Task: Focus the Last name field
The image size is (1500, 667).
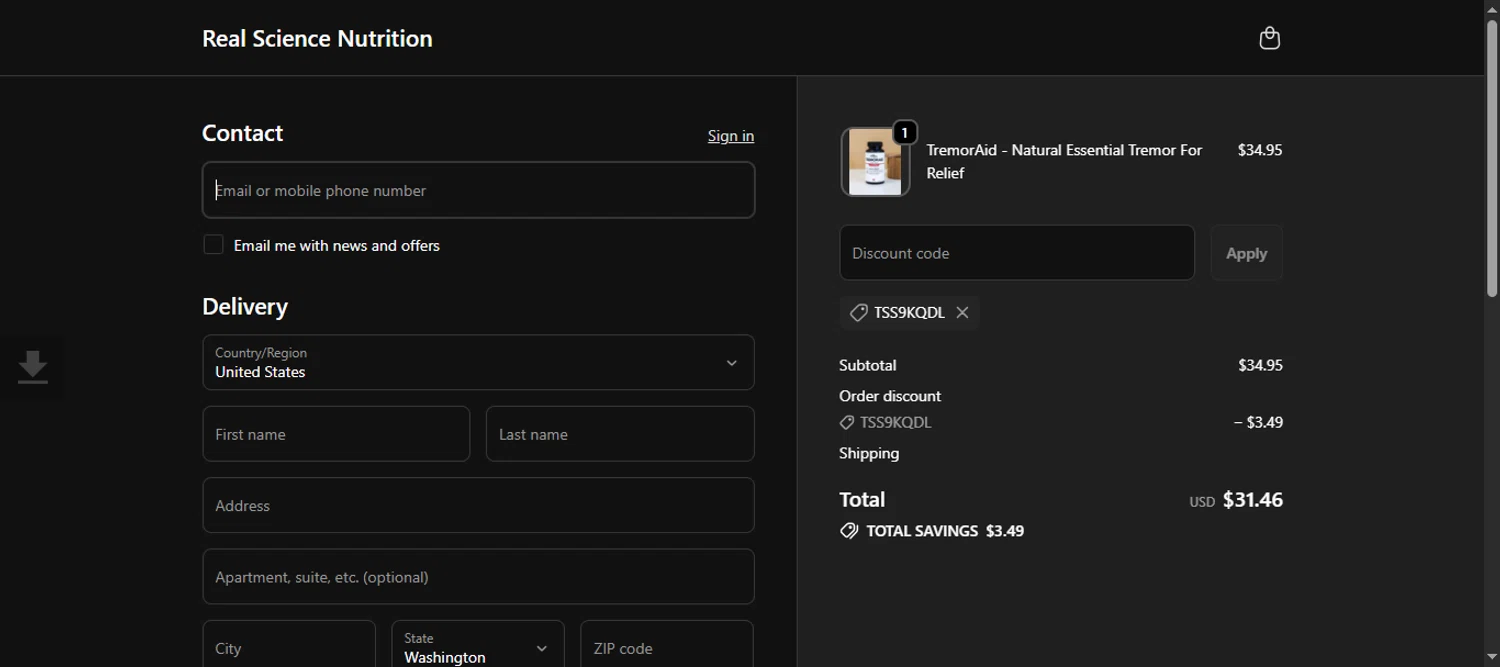Action: point(620,434)
